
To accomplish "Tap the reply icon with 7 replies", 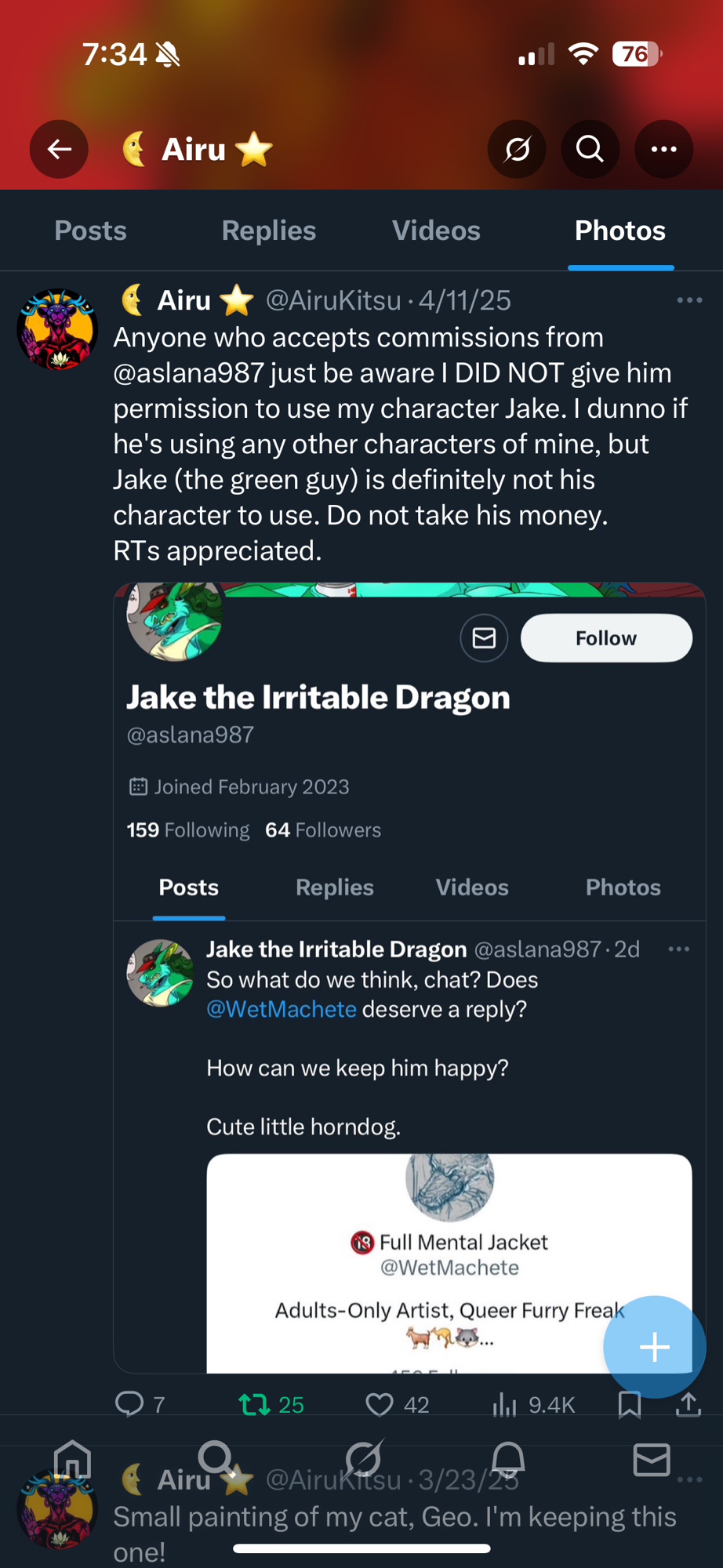I will point(130,1404).
